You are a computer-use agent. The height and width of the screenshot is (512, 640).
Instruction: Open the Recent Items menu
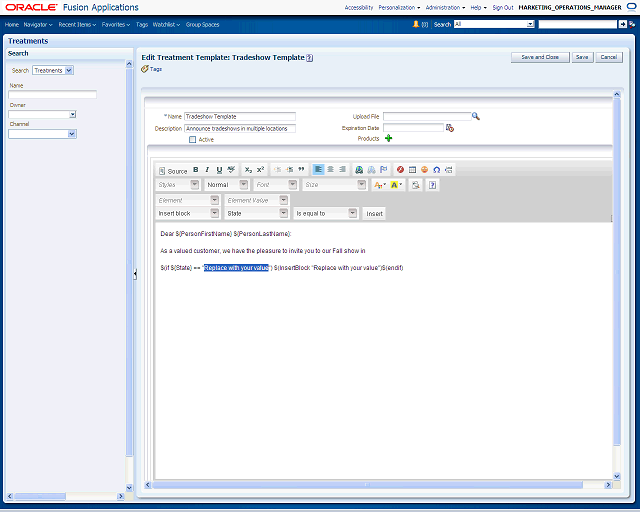[x=77, y=25]
